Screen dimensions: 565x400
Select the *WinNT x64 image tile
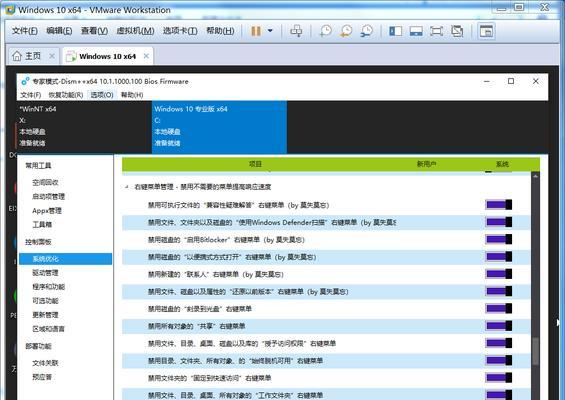tap(84, 127)
